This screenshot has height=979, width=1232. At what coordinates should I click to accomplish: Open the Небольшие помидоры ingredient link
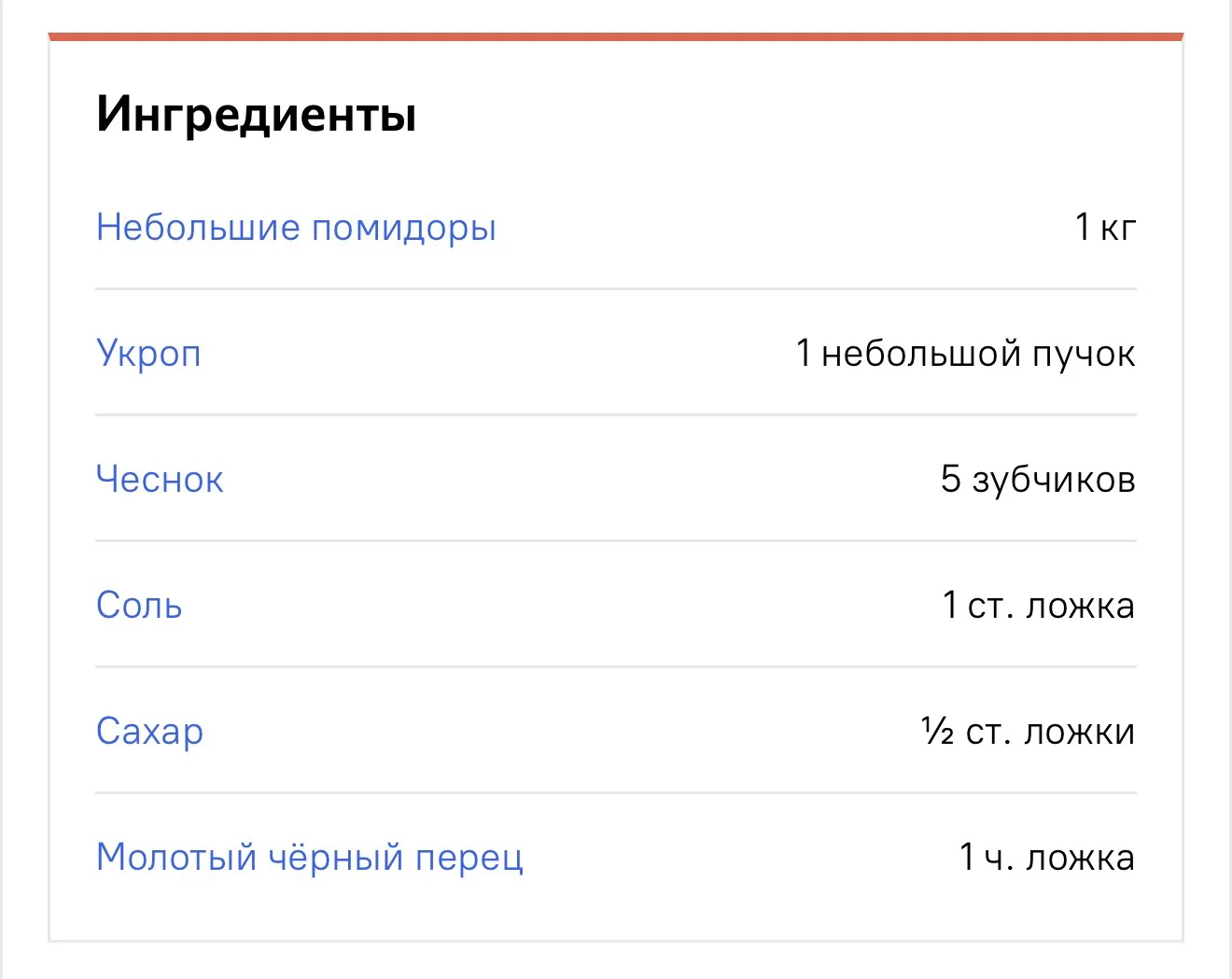click(x=296, y=228)
